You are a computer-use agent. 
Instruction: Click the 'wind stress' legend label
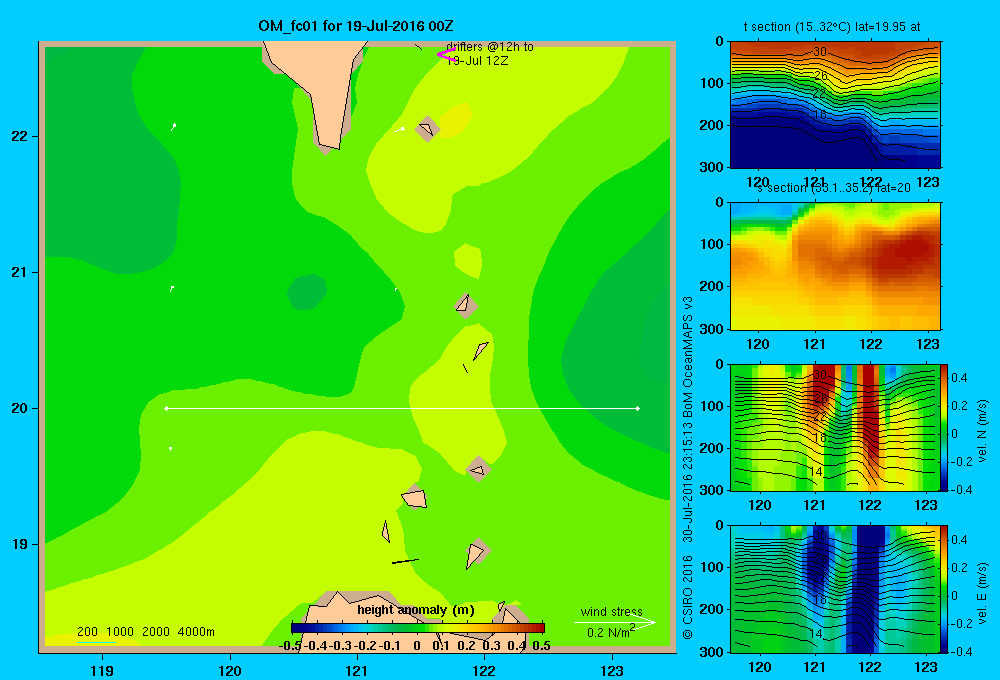pos(612,612)
